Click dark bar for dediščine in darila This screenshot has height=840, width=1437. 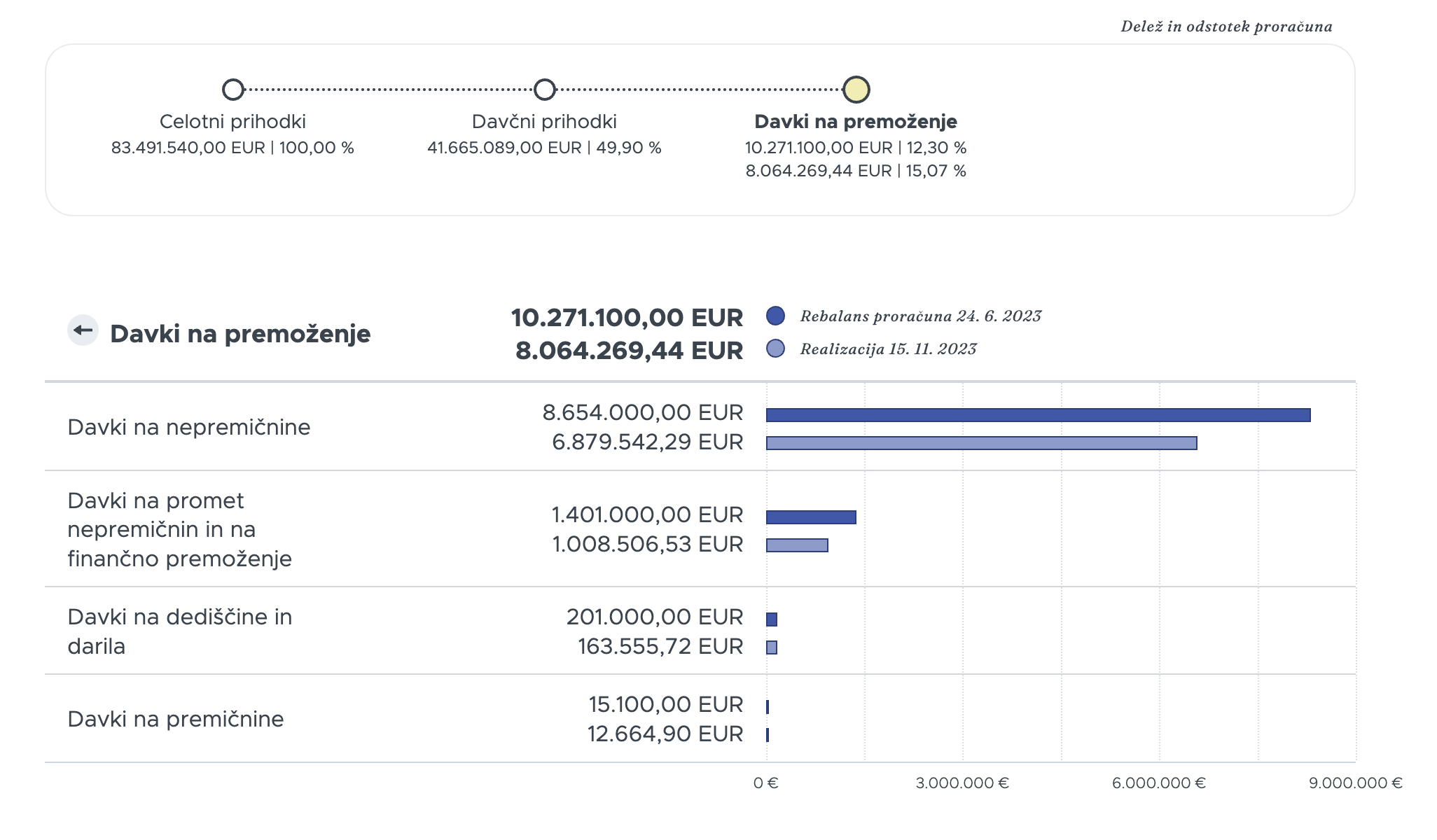click(772, 619)
